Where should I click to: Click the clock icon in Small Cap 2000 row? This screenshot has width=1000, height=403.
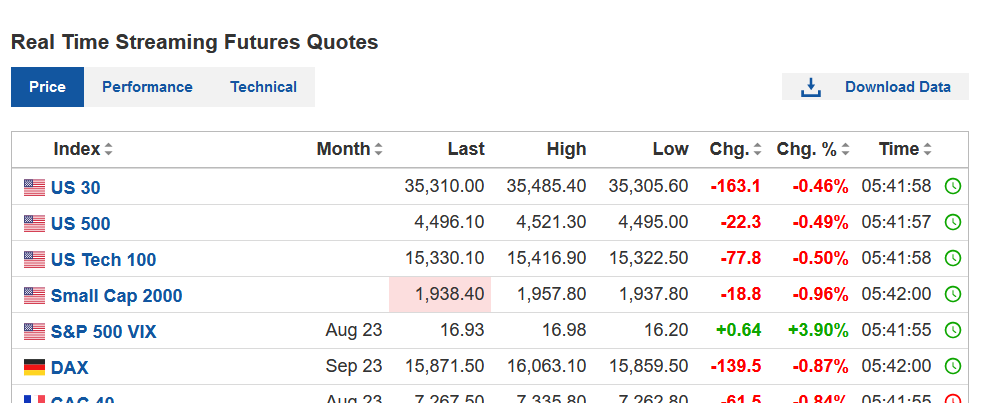pyautogui.click(x=953, y=295)
